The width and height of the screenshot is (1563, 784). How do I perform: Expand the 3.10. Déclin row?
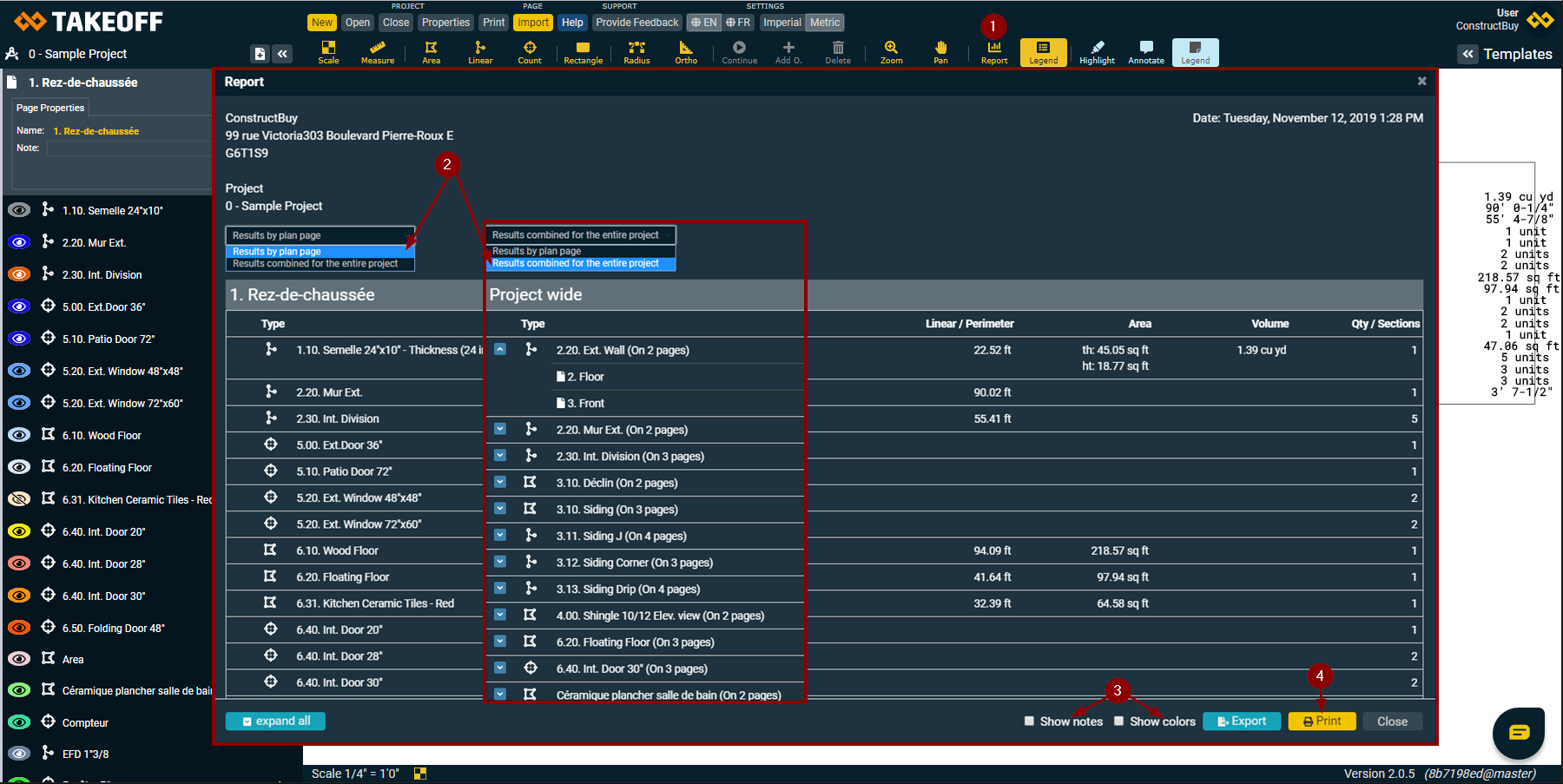[500, 482]
